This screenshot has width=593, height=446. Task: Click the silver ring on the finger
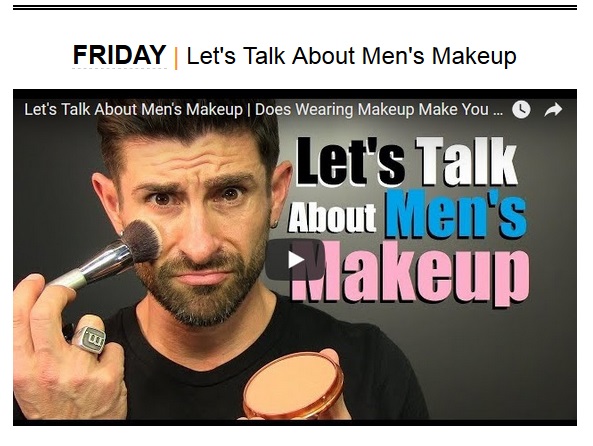[90, 338]
